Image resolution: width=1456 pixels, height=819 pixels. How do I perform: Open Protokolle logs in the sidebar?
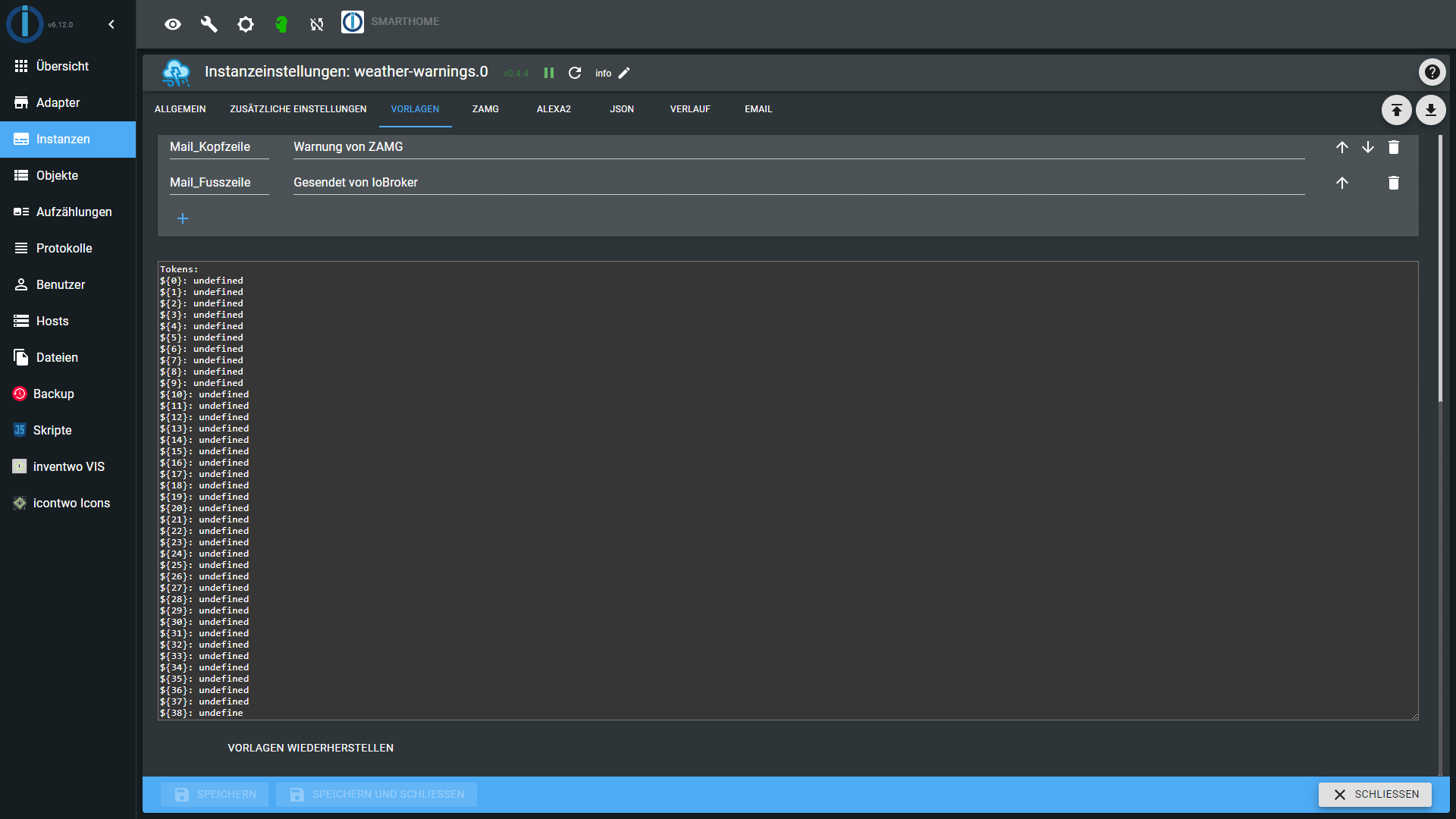(67, 249)
